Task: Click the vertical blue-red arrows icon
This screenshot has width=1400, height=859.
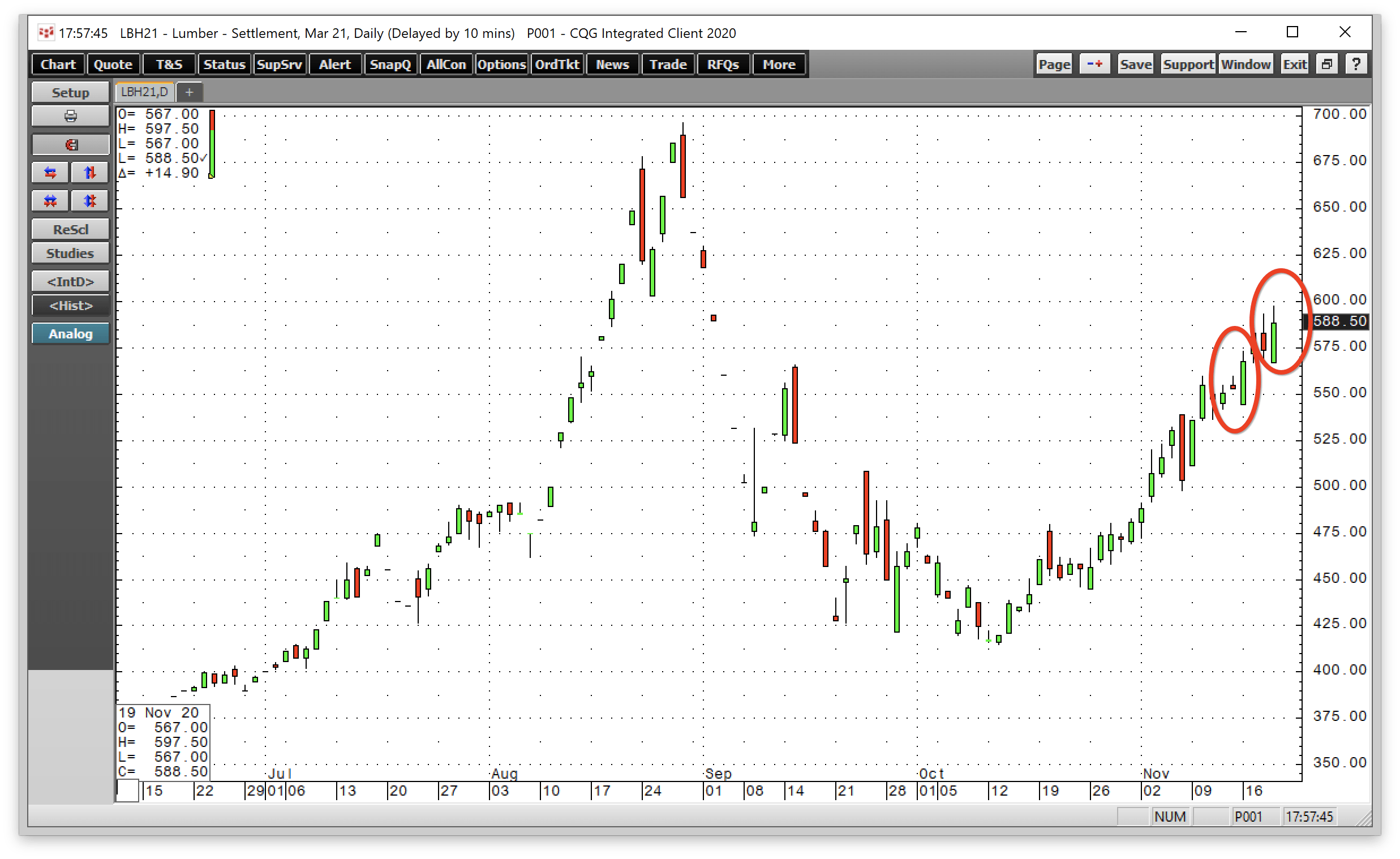Action: tap(89, 172)
